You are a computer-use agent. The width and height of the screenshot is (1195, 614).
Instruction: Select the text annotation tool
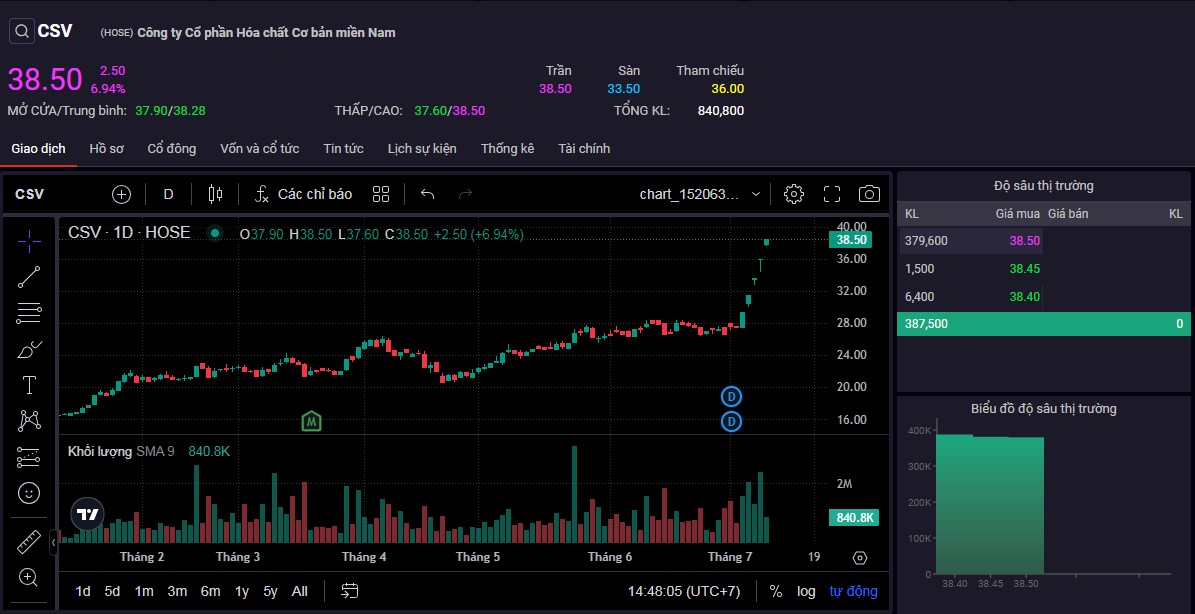click(29, 385)
